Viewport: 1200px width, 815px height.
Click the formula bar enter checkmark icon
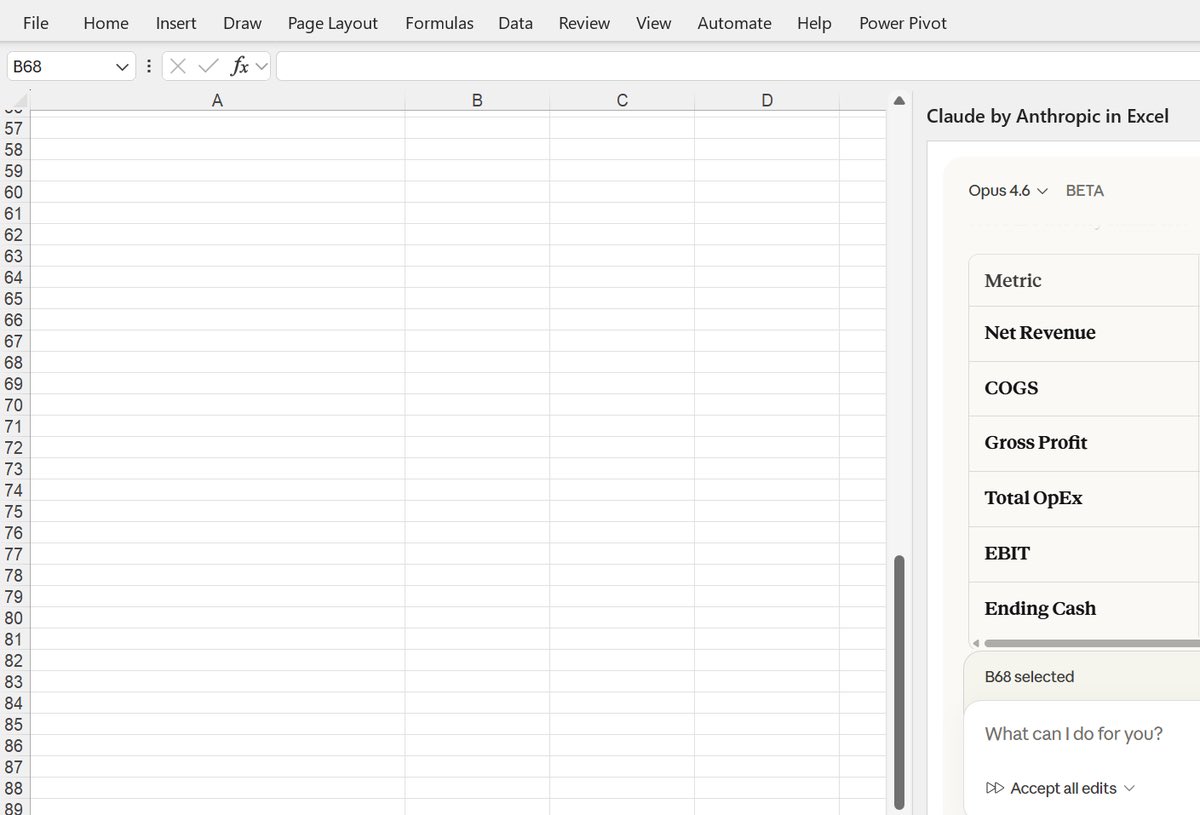click(x=208, y=66)
